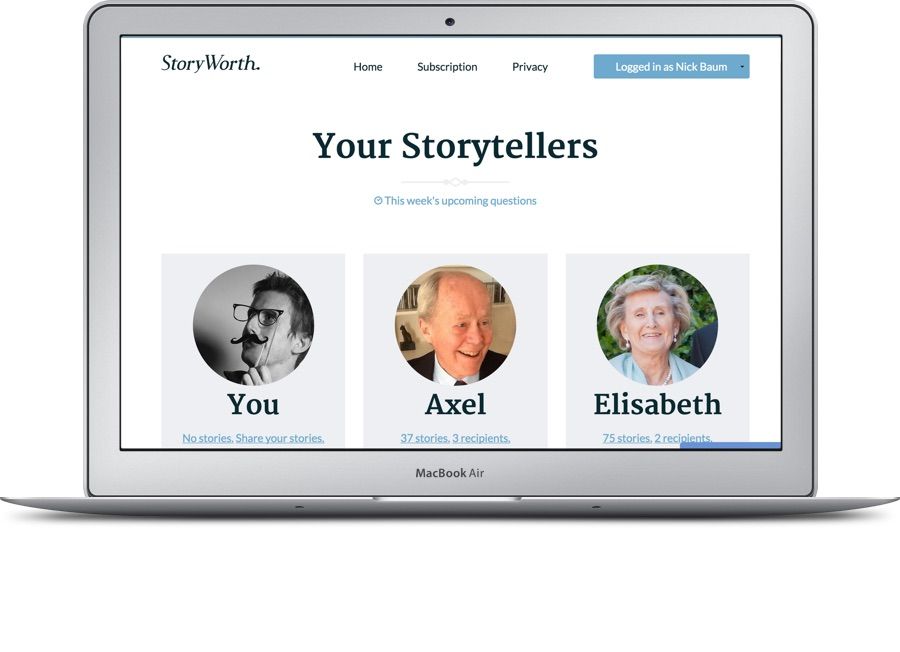Click the clock icon beside upcoming questions
The width and height of the screenshot is (900, 652).
(378, 200)
